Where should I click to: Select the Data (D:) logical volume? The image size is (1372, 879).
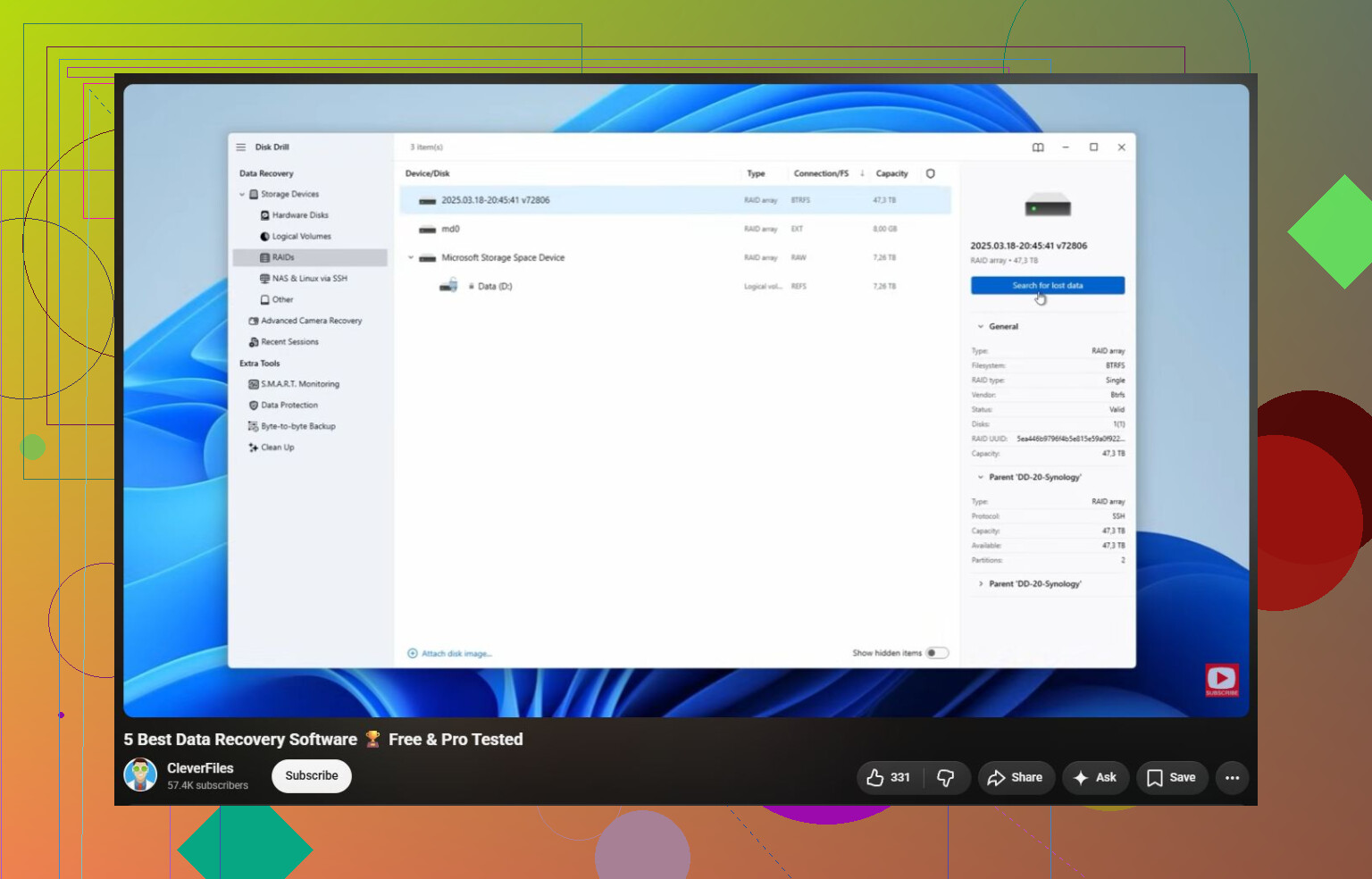point(676,287)
